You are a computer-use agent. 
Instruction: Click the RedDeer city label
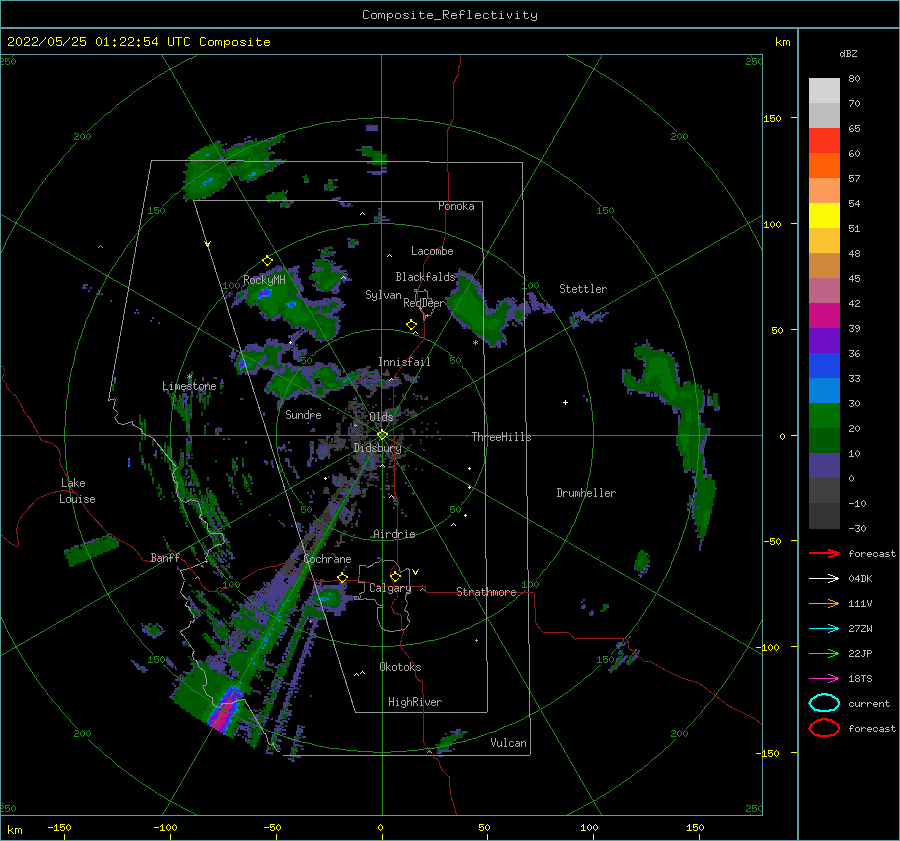(424, 303)
